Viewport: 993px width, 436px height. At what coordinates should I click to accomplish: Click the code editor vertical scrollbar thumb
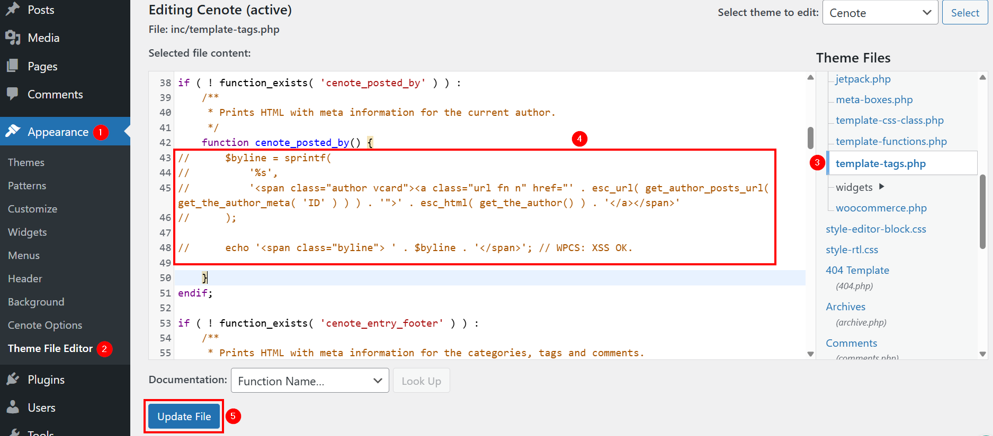810,138
